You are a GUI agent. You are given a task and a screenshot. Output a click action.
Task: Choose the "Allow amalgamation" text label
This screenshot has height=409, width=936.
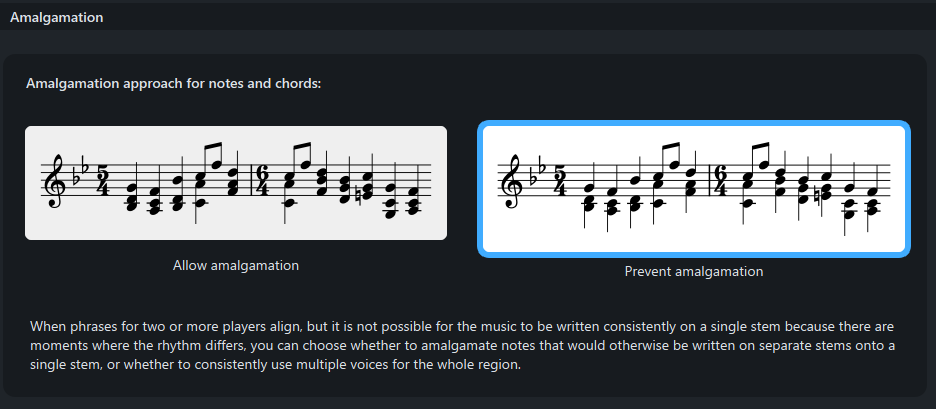[x=236, y=265]
